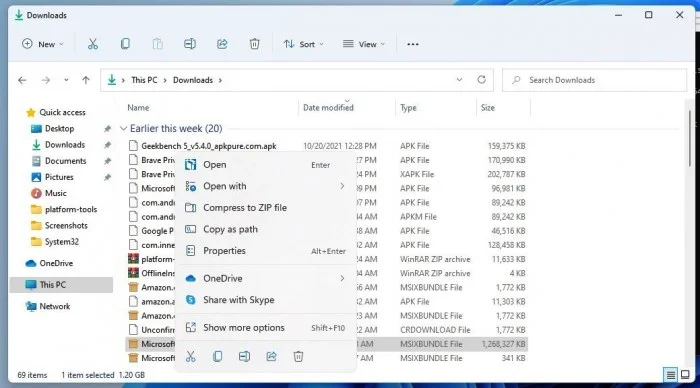Click This PC in the address breadcrumb
The image size is (700, 388).
tap(144, 80)
